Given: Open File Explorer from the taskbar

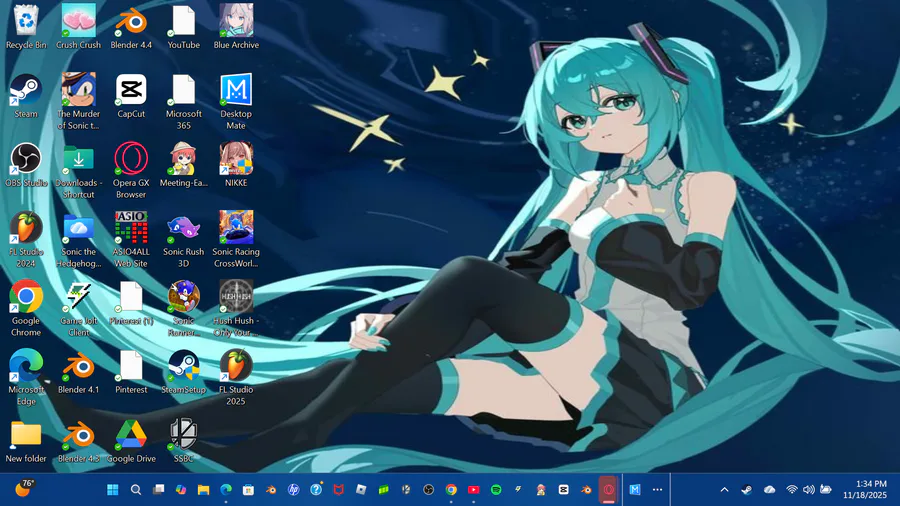Looking at the screenshot, I should click(x=203, y=489).
